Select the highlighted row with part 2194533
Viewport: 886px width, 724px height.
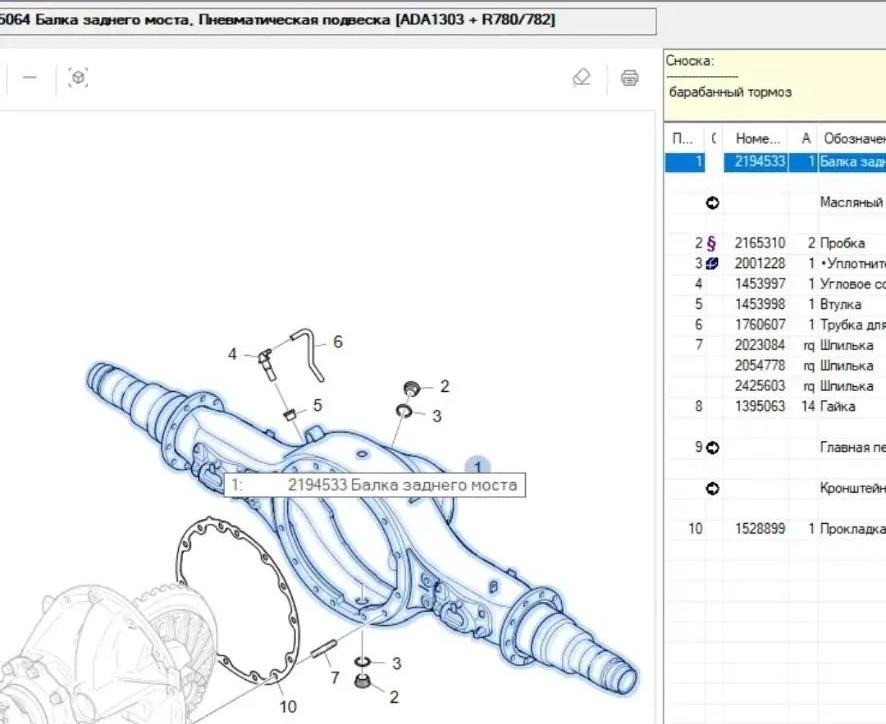775,162
